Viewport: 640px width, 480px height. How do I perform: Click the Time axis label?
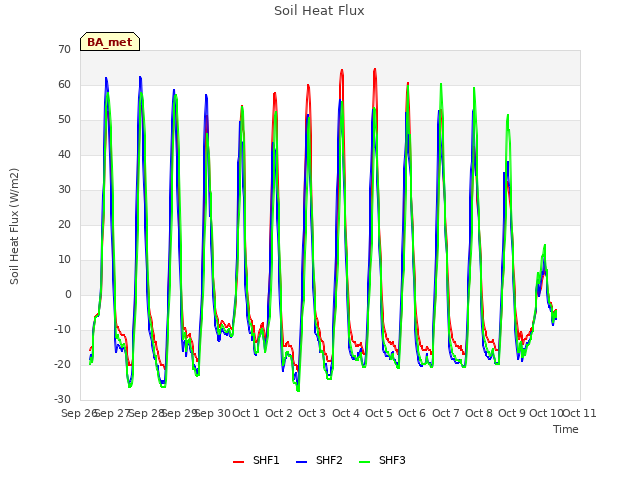566,429
